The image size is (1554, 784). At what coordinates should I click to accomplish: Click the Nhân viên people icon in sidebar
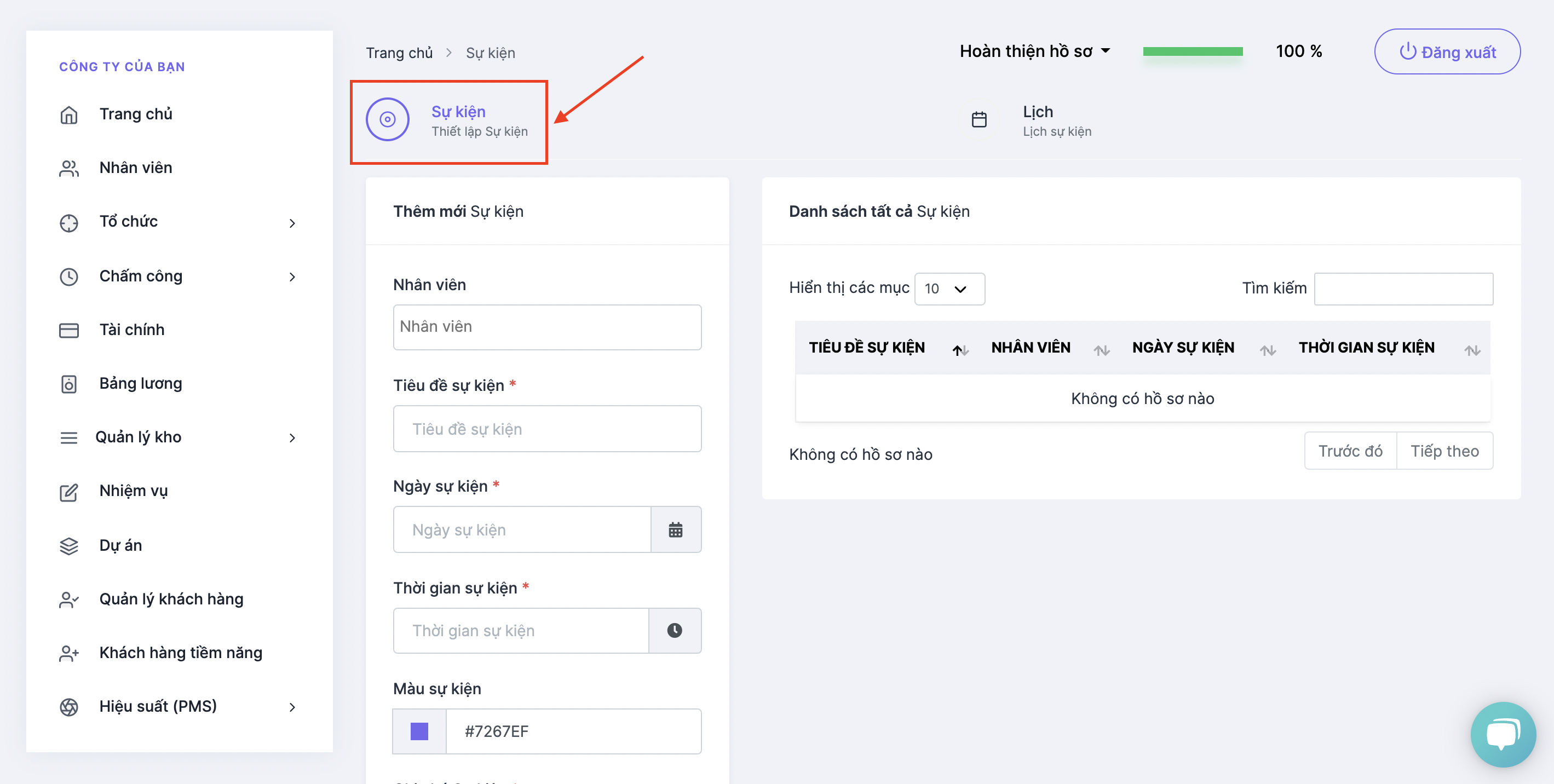(69, 168)
